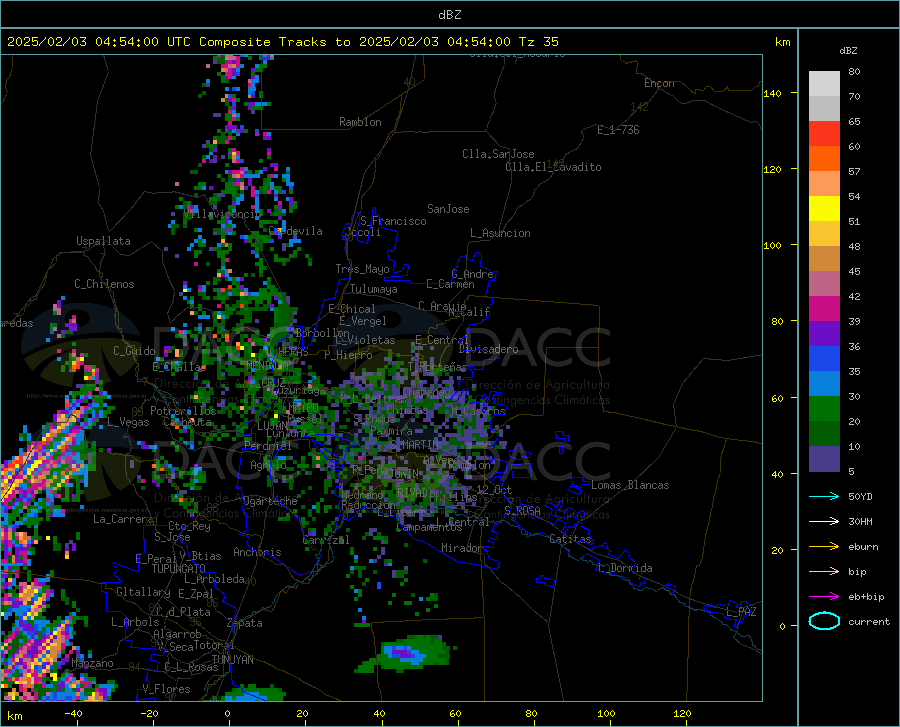This screenshot has width=900, height=727.
Task: Click the yellow eburn arrow in legend
Action: coord(824,546)
